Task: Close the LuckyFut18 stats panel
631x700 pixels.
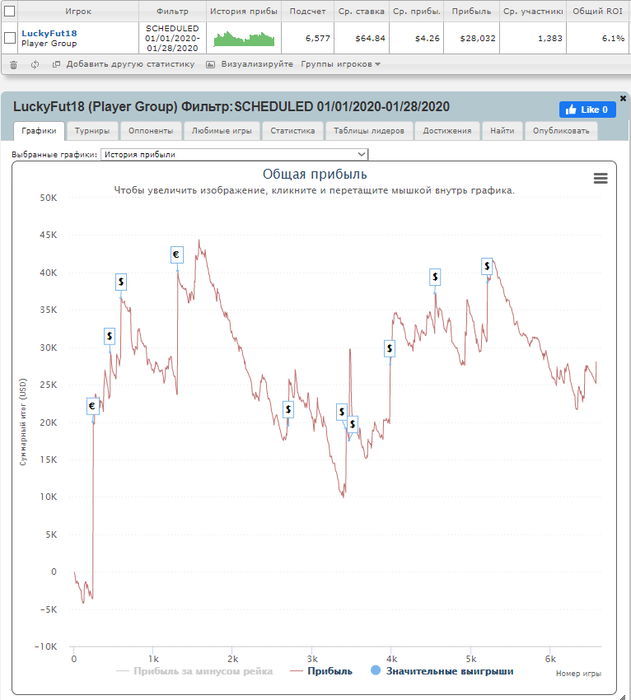Action: point(623,98)
